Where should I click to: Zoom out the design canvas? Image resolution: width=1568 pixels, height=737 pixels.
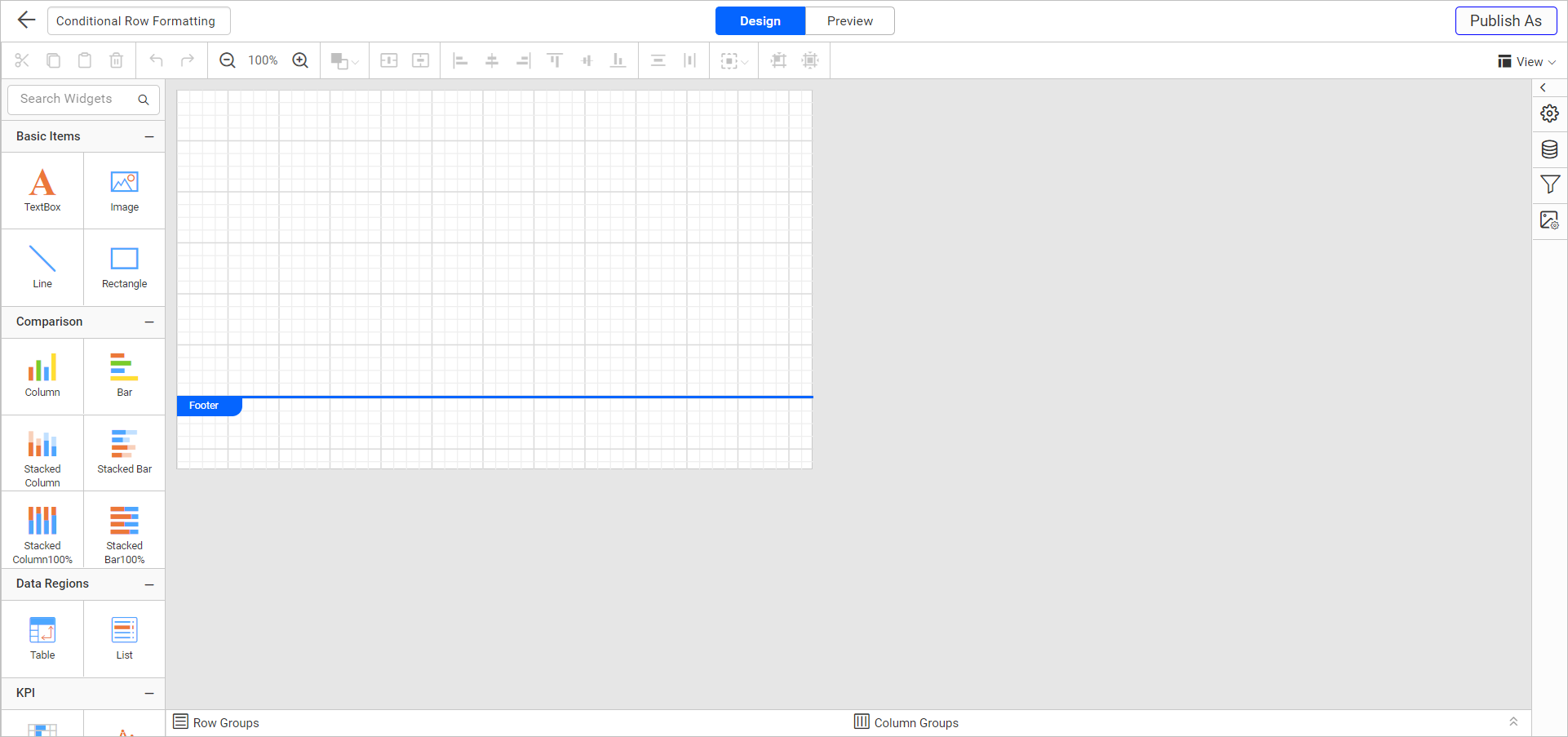(228, 60)
